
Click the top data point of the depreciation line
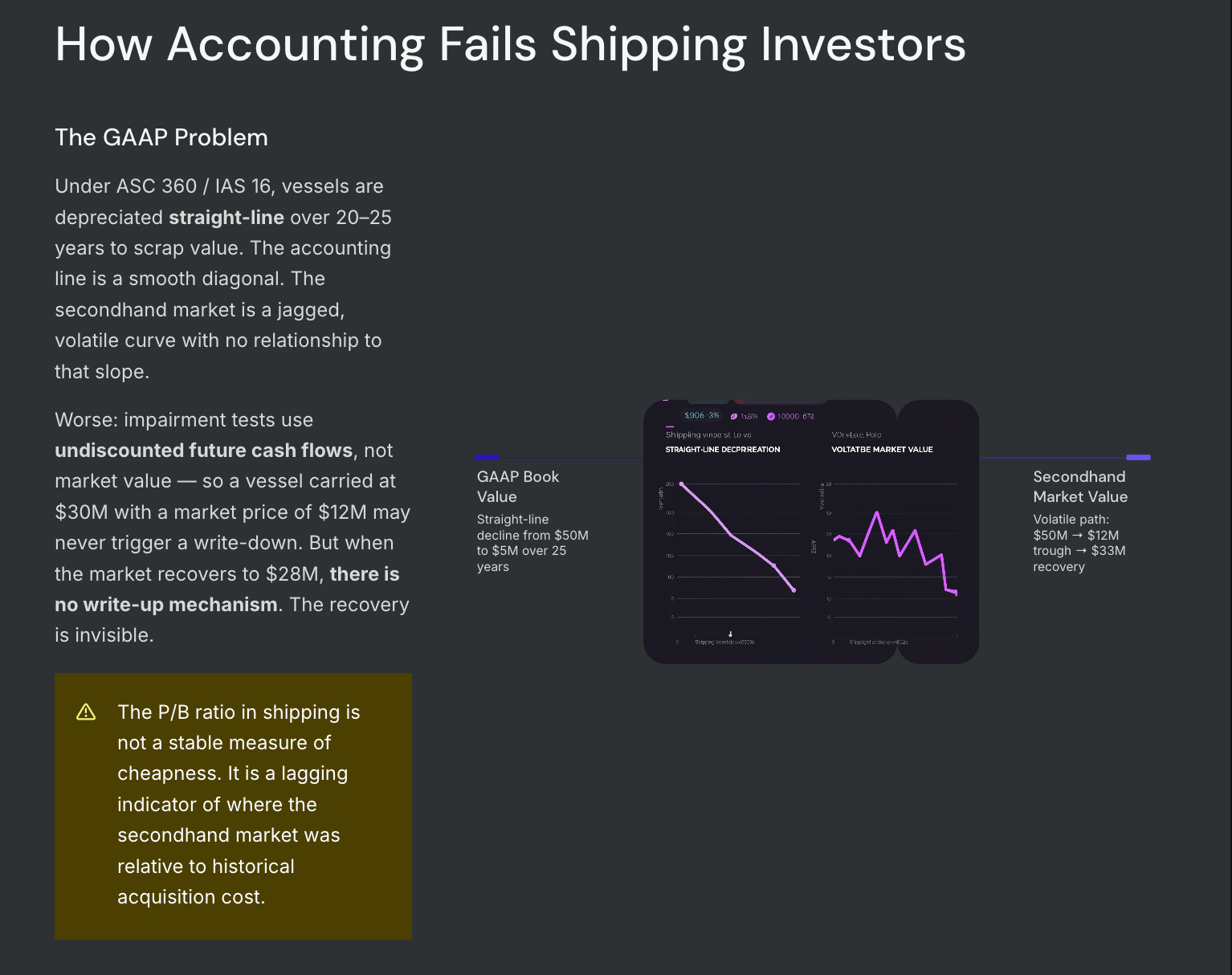pyautogui.click(x=681, y=484)
